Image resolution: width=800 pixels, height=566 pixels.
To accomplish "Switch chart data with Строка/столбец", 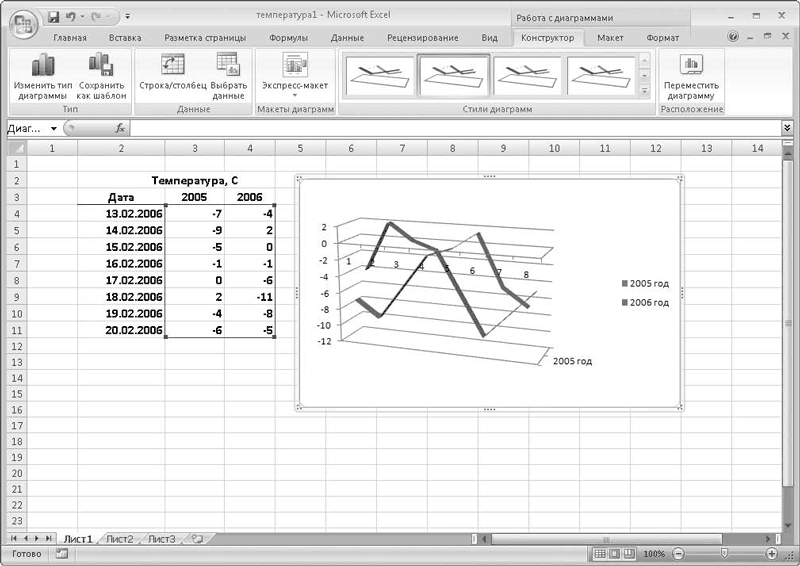I will point(172,66).
